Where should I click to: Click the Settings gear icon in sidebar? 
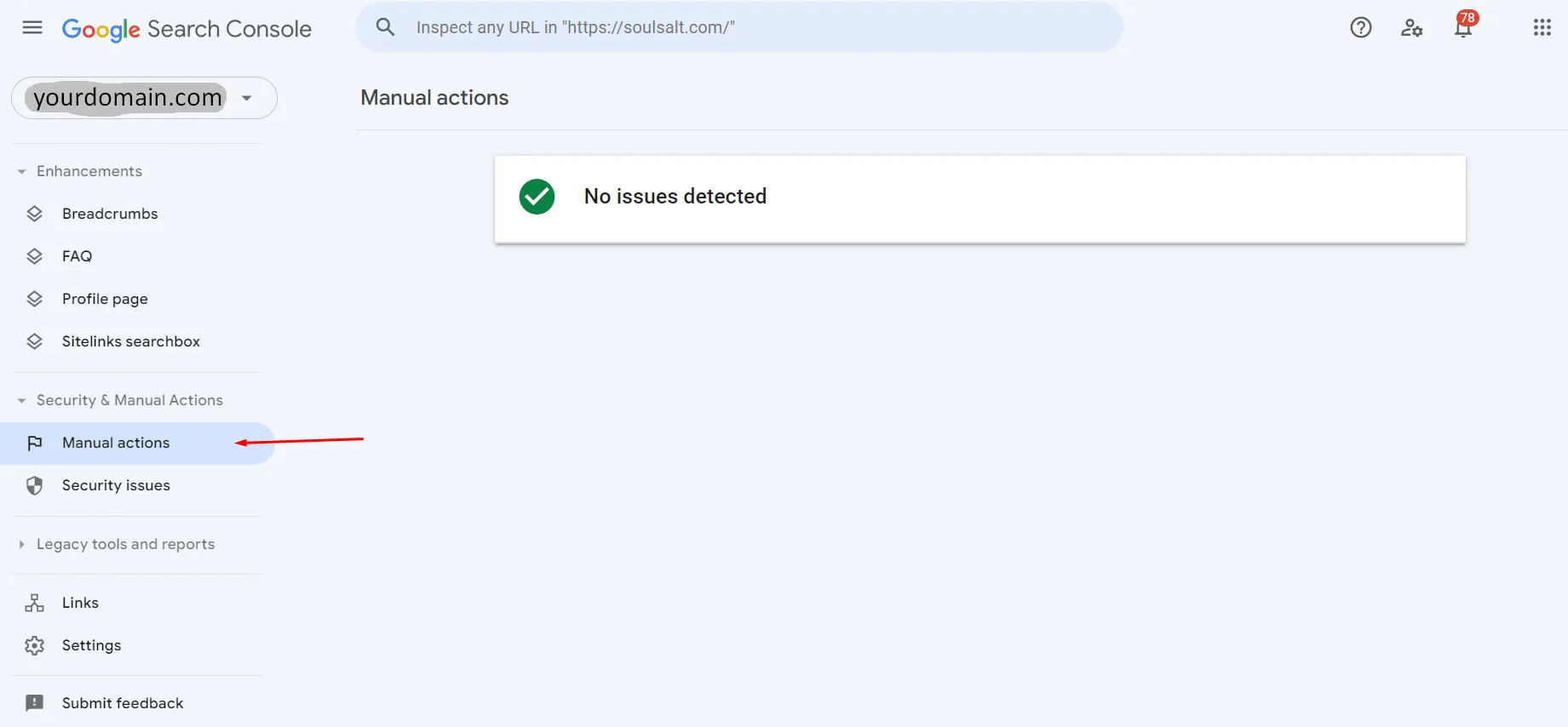coord(34,645)
